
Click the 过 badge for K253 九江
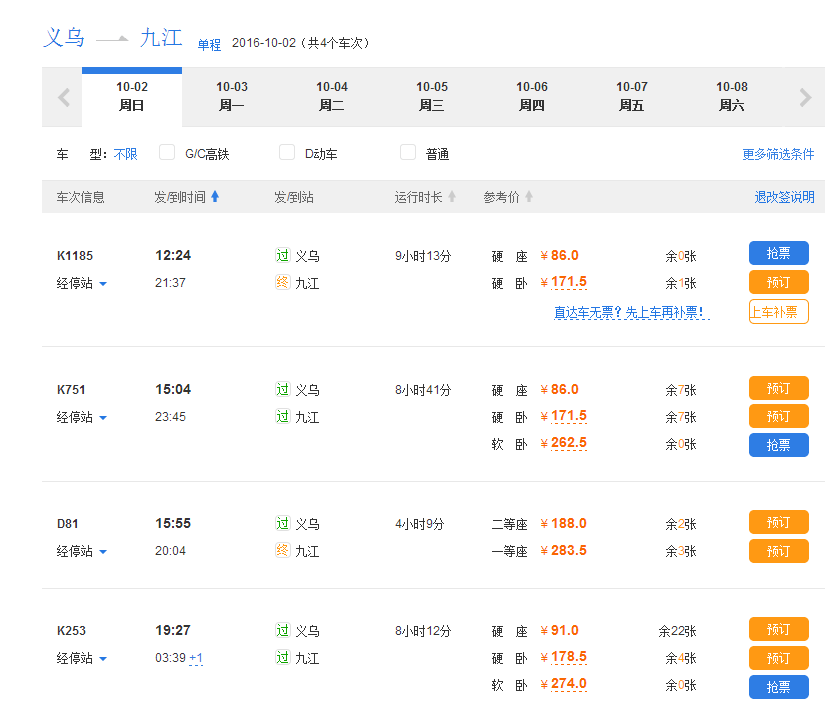(282, 657)
